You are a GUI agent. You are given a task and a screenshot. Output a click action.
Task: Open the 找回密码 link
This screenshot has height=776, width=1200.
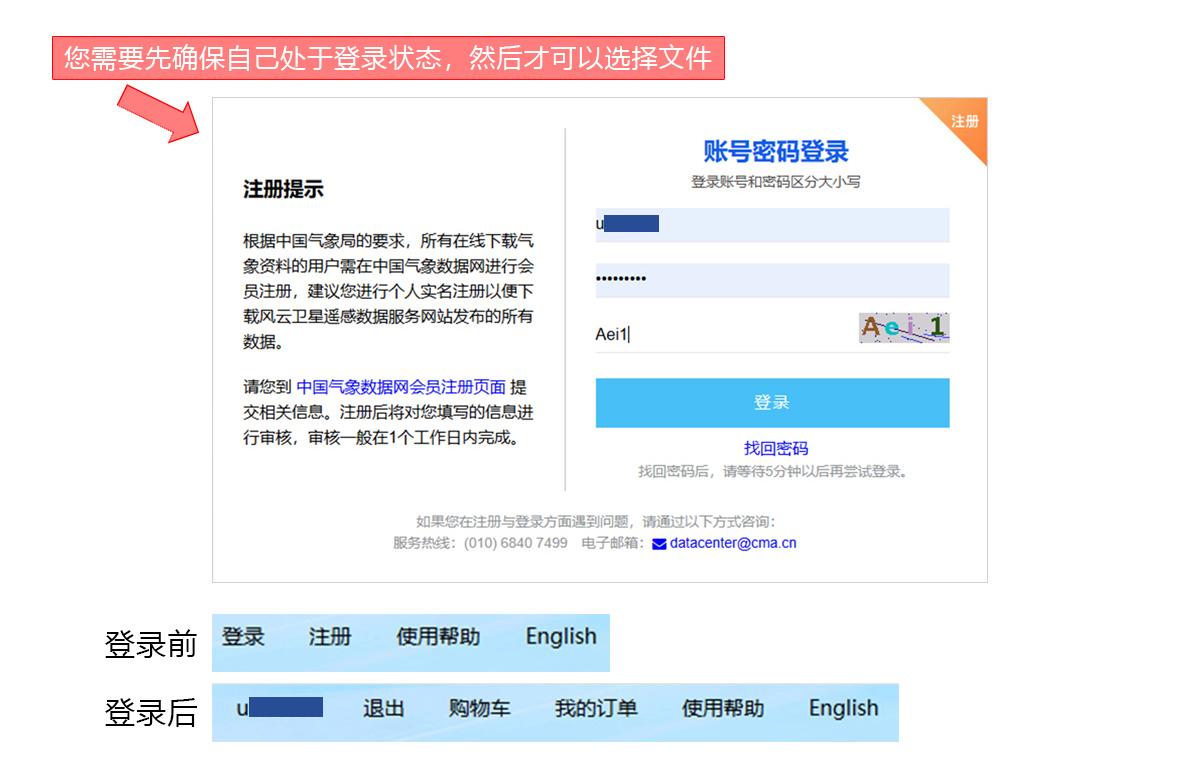[775, 449]
